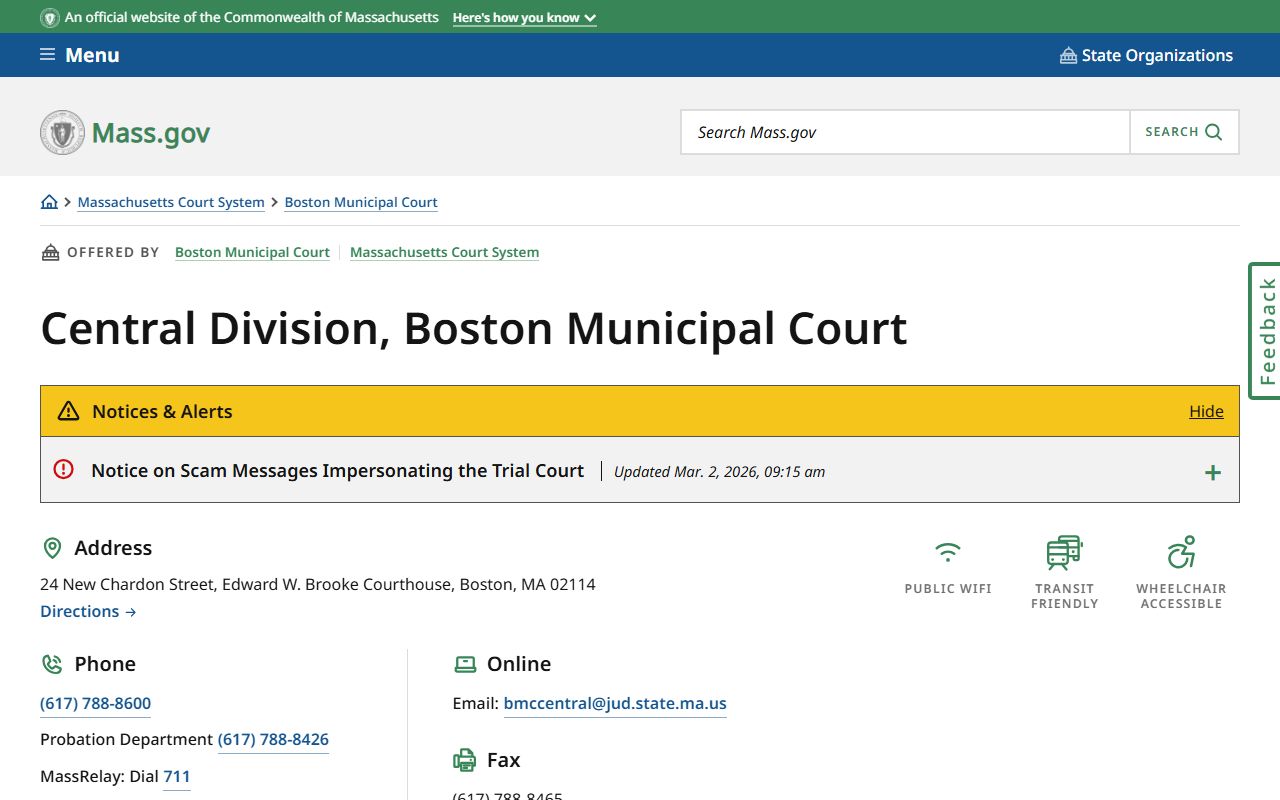The image size is (1280, 800).
Task: Email bmccentral@jud.state.ma.us
Action: 615,703
